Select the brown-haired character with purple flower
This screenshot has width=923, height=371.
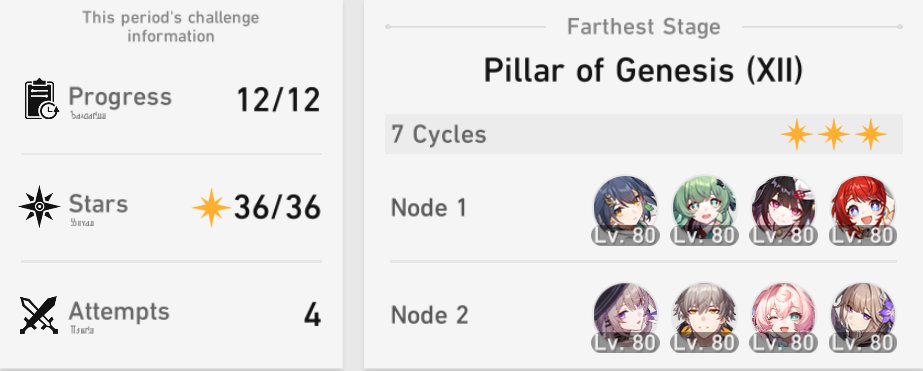coord(863,317)
